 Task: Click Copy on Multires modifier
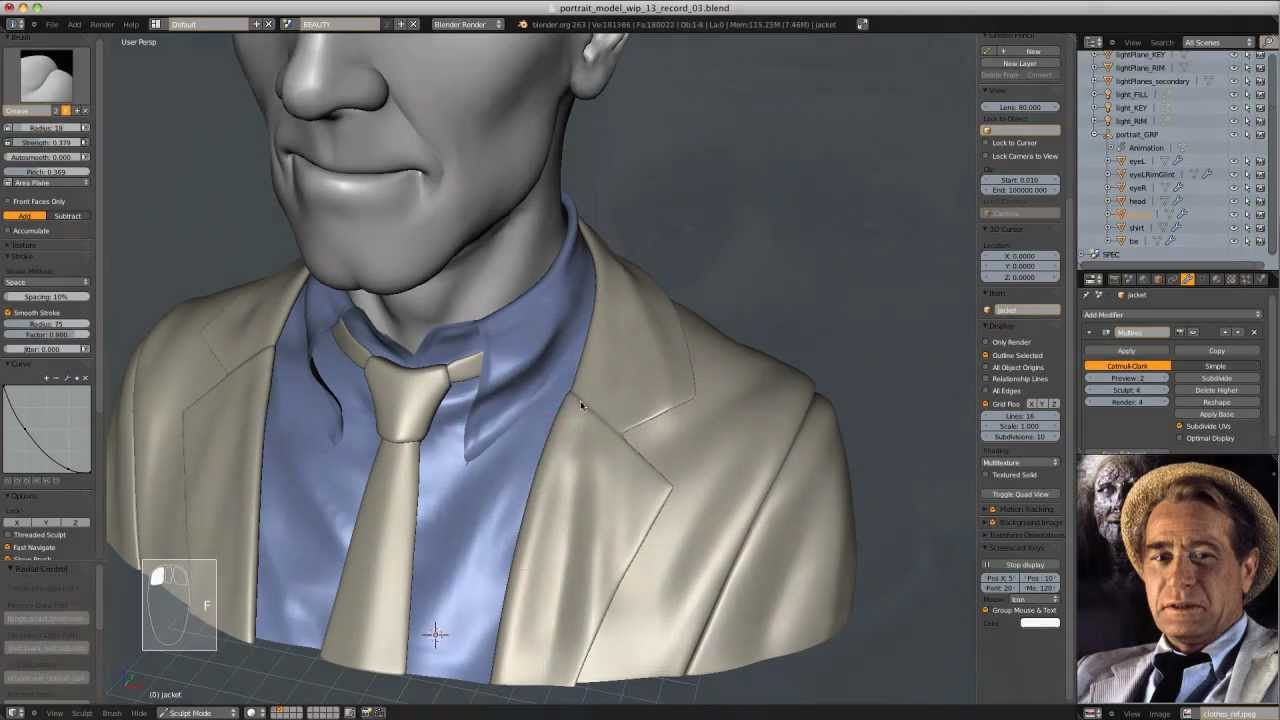(x=1216, y=351)
